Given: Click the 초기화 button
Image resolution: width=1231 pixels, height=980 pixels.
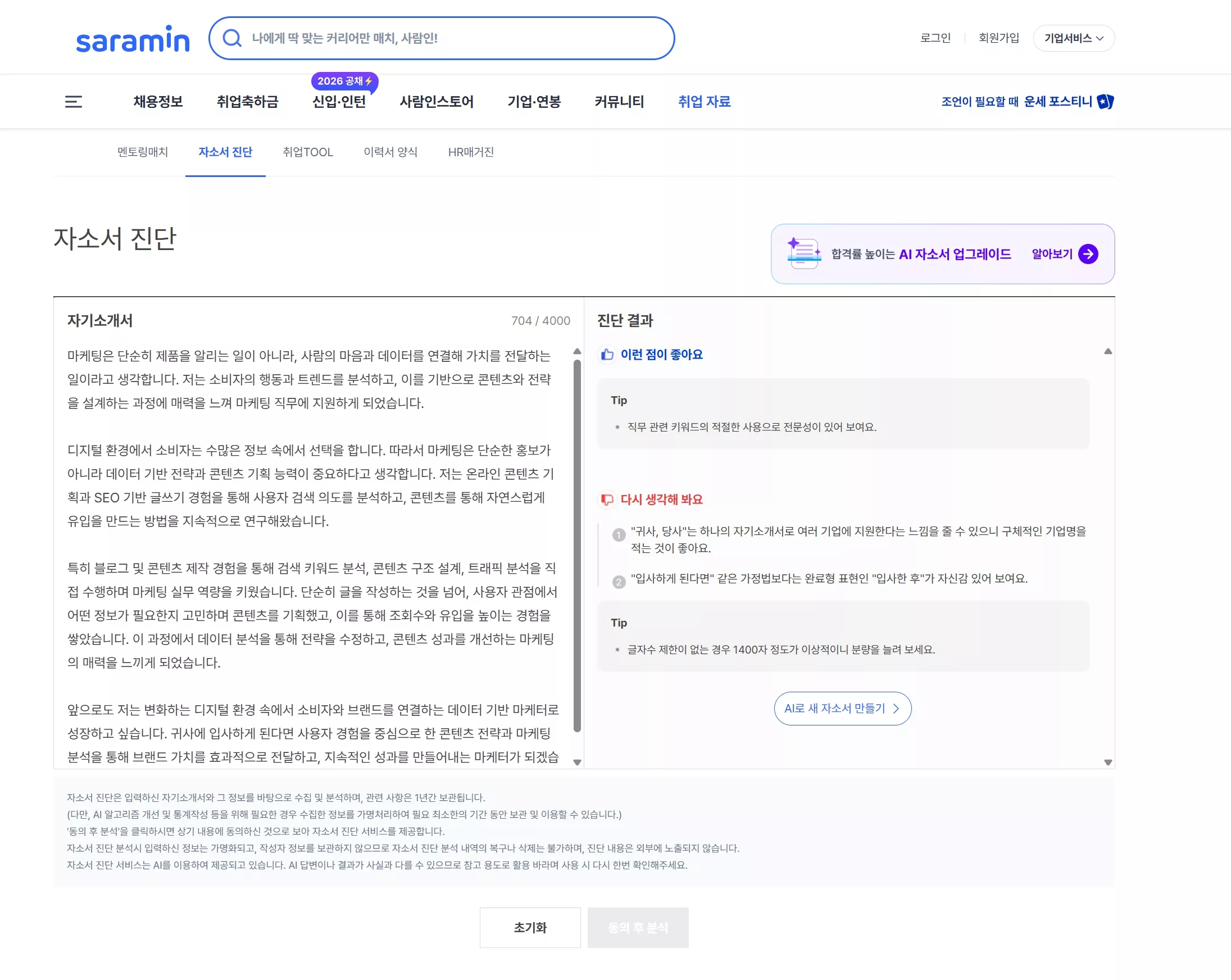Looking at the screenshot, I should pos(530,927).
